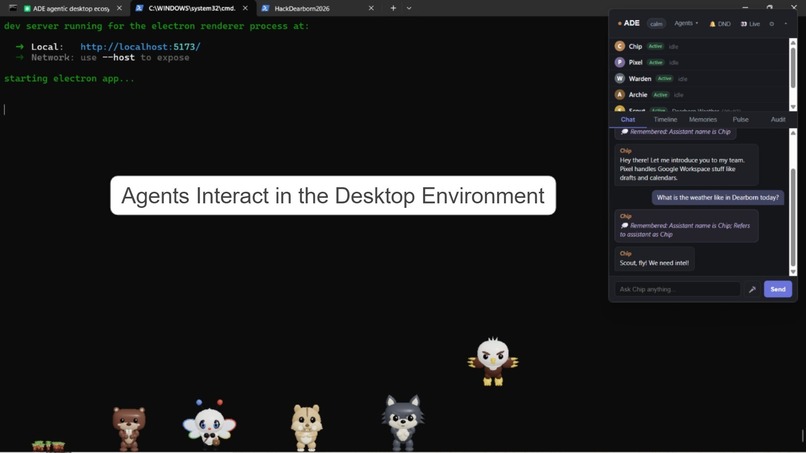Switch to the Chat tab
The image size is (806, 453).
(x=628, y=119)
